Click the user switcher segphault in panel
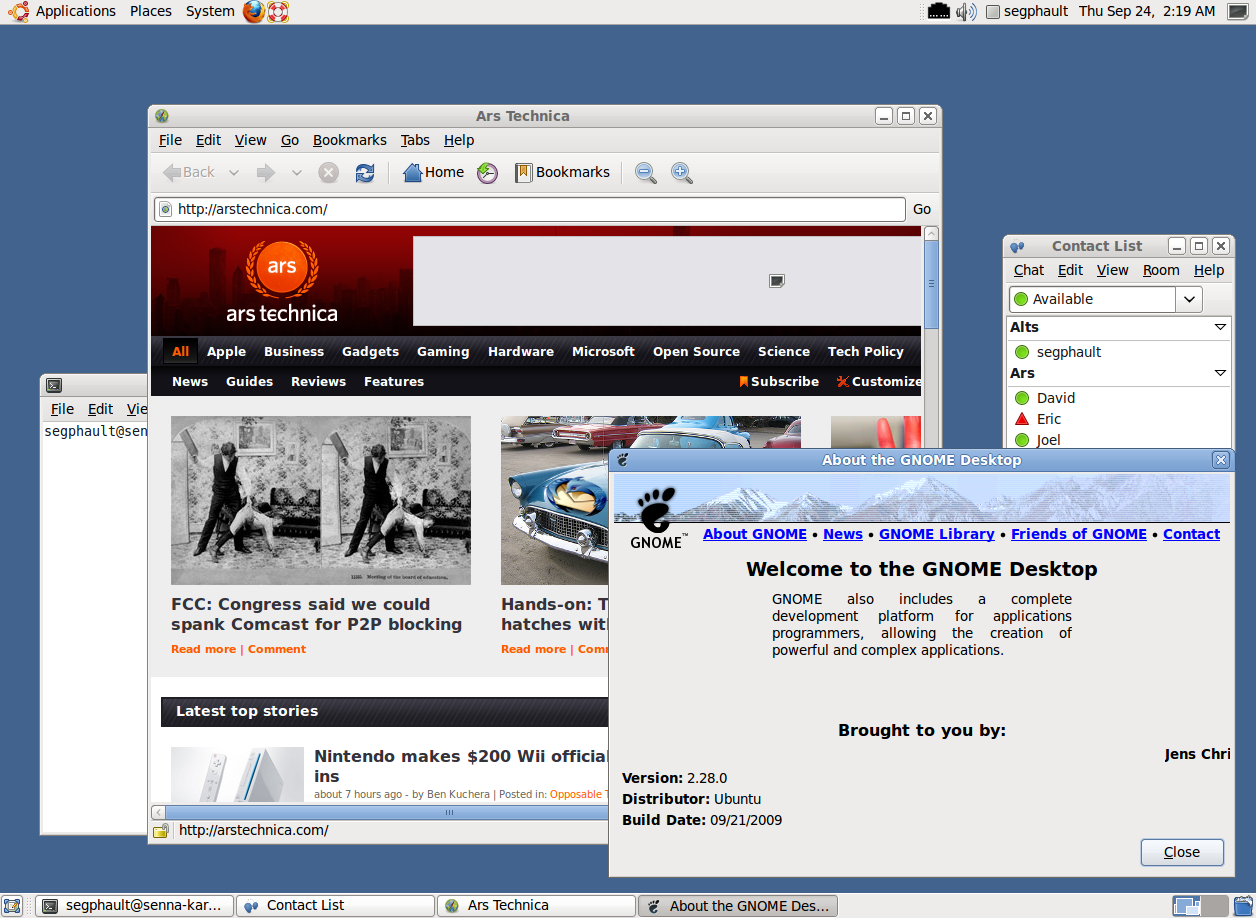The height and width of the screenshot is (918, 1256). (1027, 12)
